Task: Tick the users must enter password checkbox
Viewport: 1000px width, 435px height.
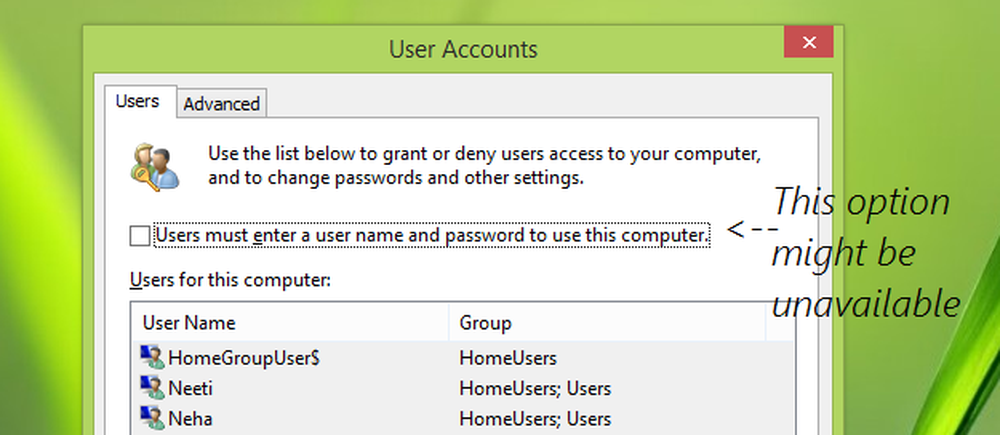Action: pos(139,236)
